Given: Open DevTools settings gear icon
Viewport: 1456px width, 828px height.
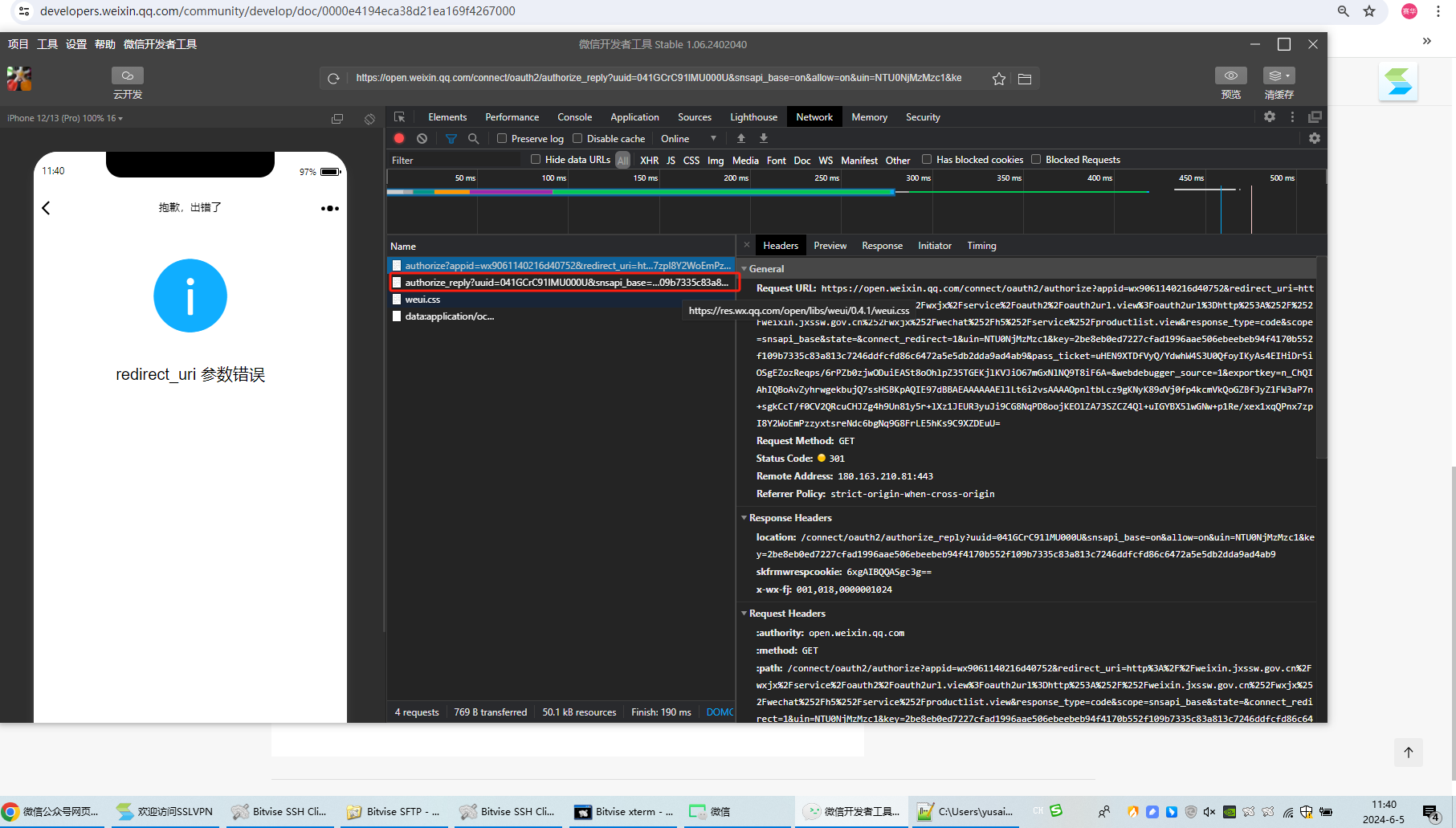Looking at the screenshot, I should pos(1269,117).
